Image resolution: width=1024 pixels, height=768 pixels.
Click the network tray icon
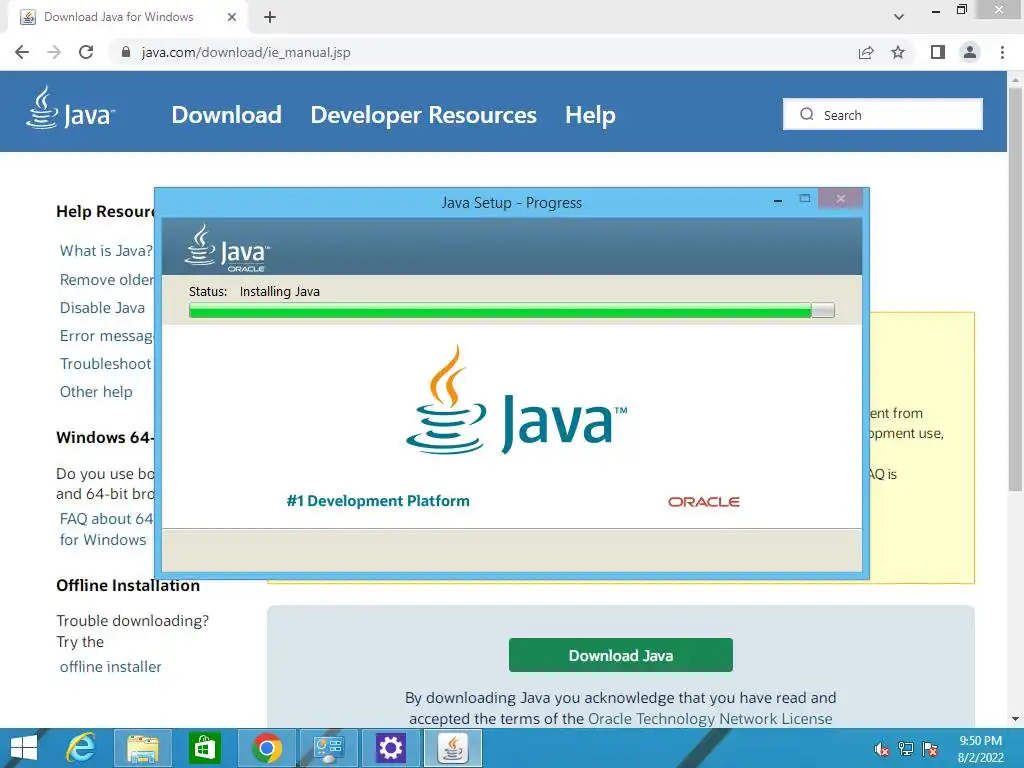click(x=906, y=749)
